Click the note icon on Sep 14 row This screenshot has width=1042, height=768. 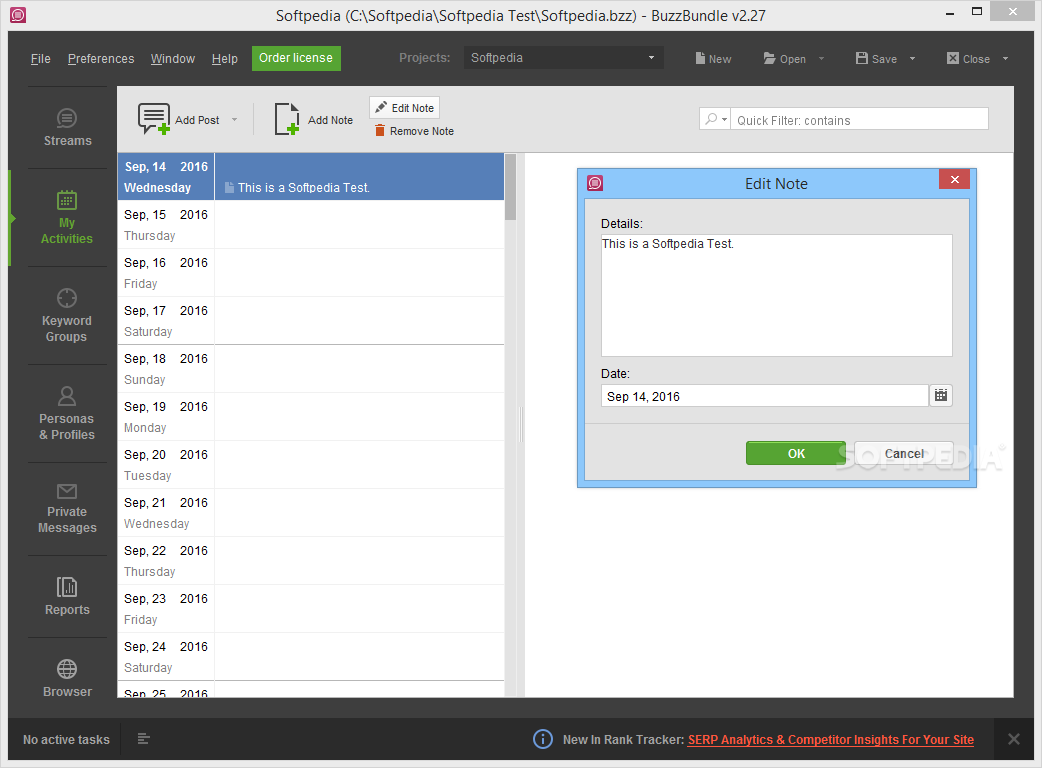(x=229, y=187)
